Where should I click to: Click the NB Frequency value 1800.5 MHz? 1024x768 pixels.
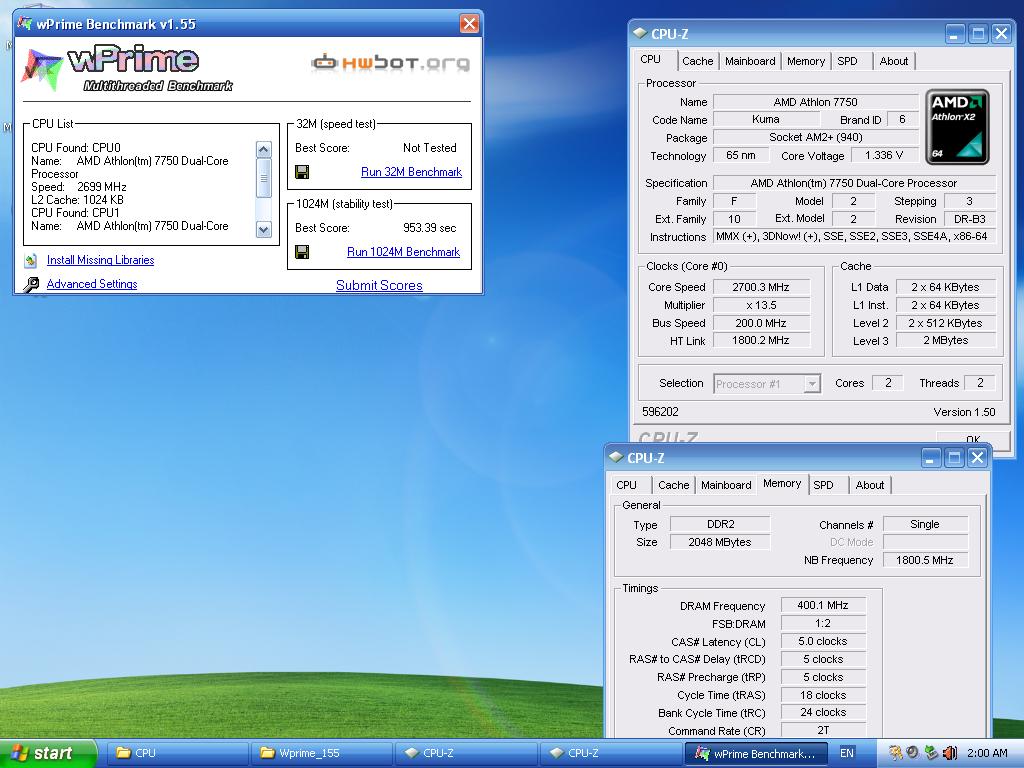click(925, 560)
